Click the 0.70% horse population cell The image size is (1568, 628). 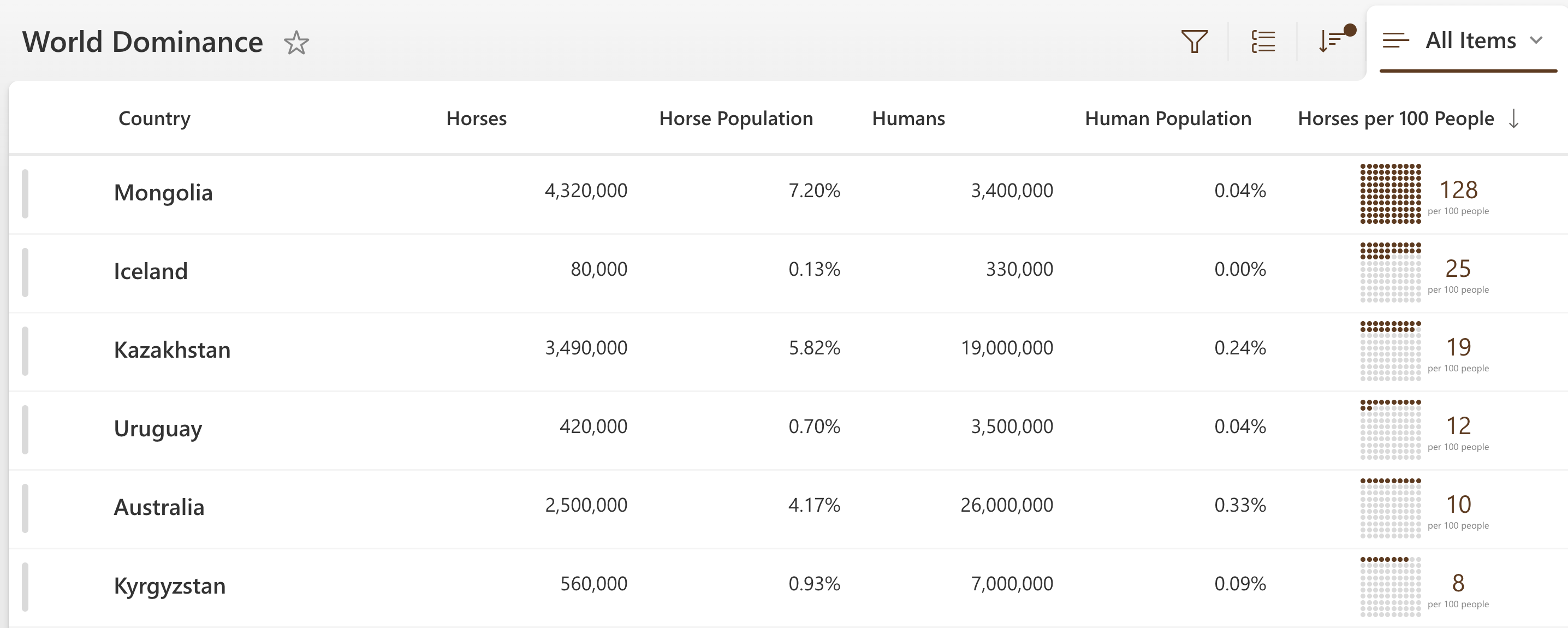point(814,426)
